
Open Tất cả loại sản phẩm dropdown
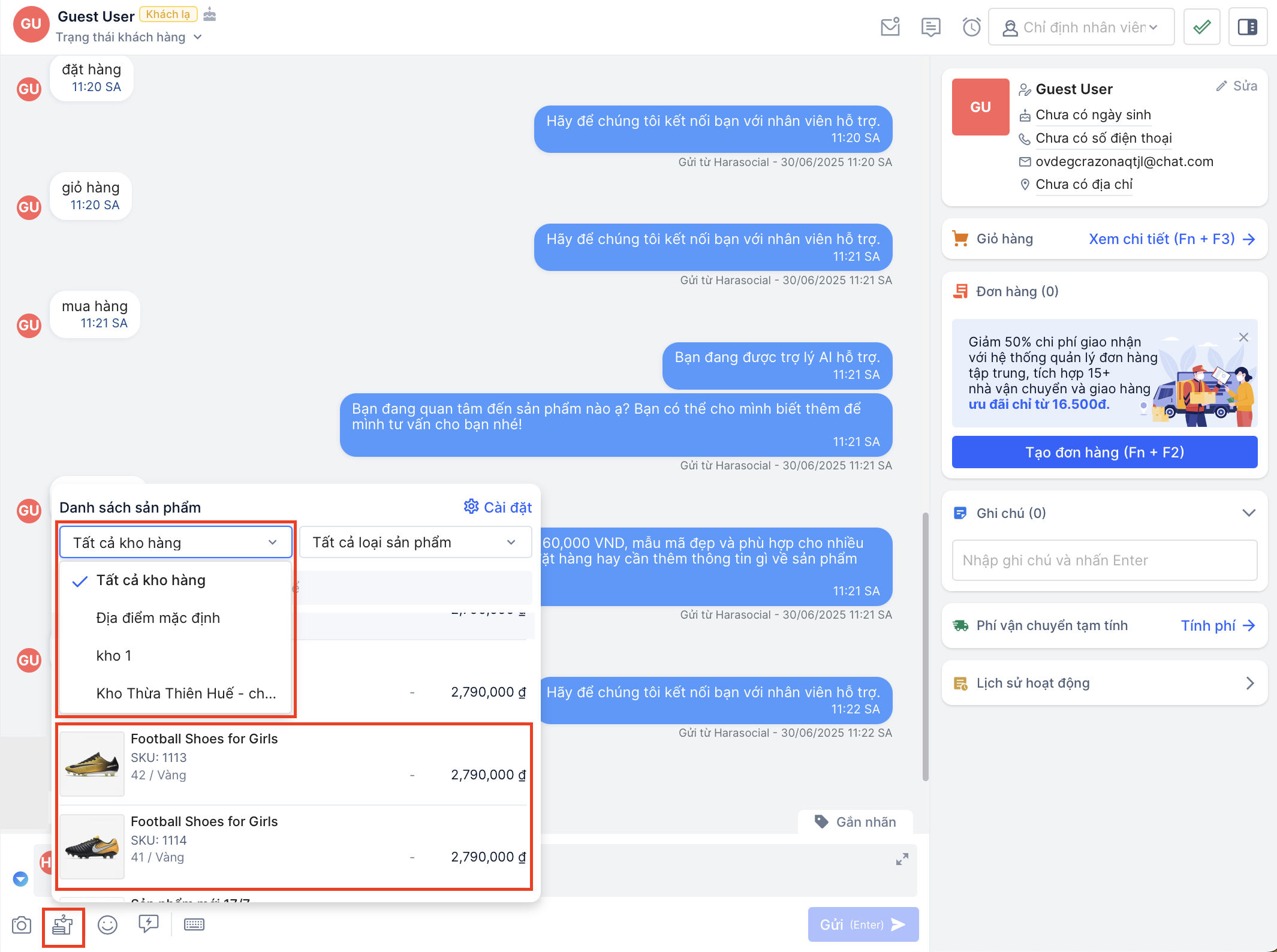pyautogui.click(x=415, y=543)
